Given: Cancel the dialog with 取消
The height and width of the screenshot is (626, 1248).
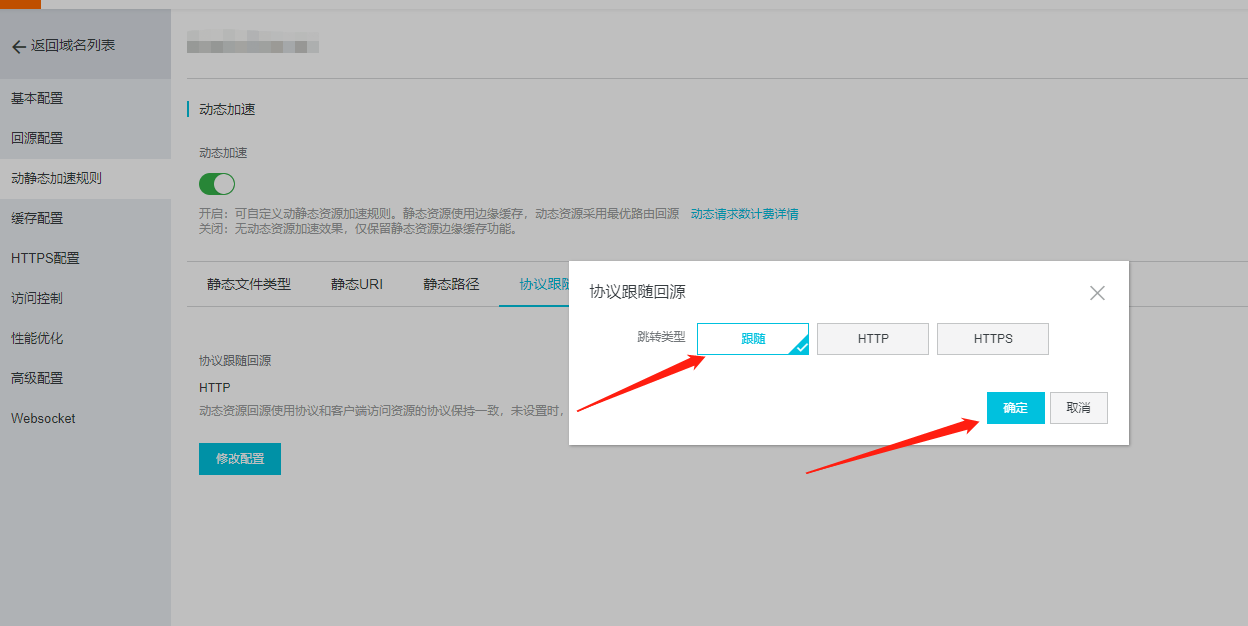Looking at the screenshot, I should pos(1079,408).
